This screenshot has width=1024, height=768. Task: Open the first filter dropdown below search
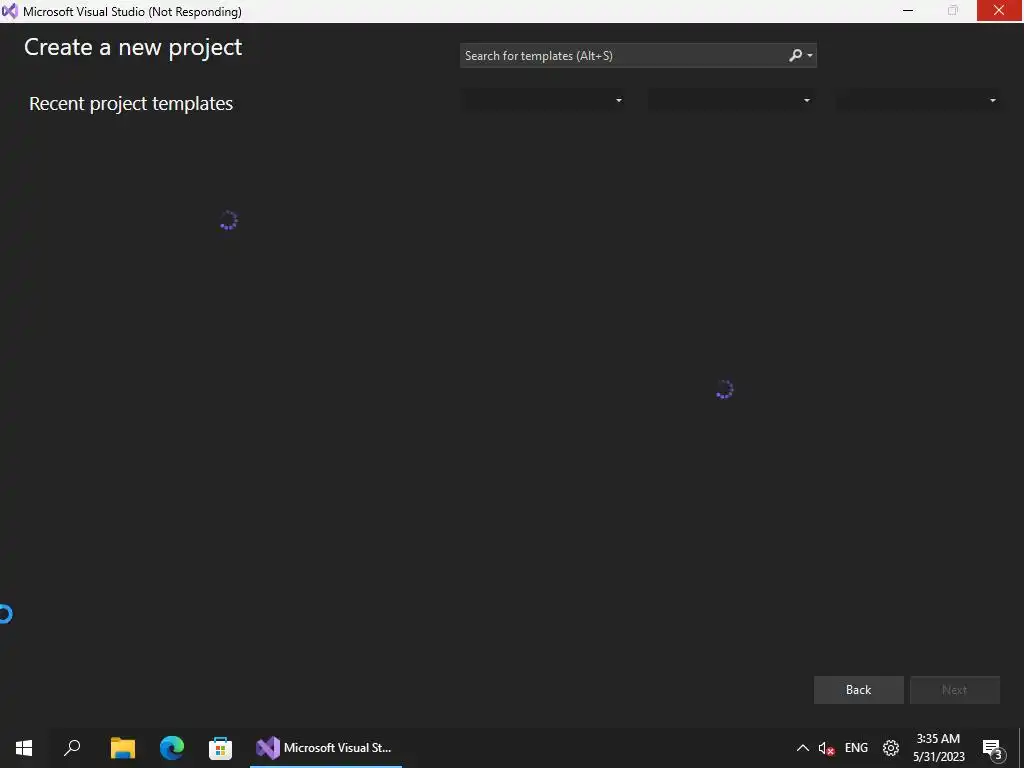coord(543,100)
